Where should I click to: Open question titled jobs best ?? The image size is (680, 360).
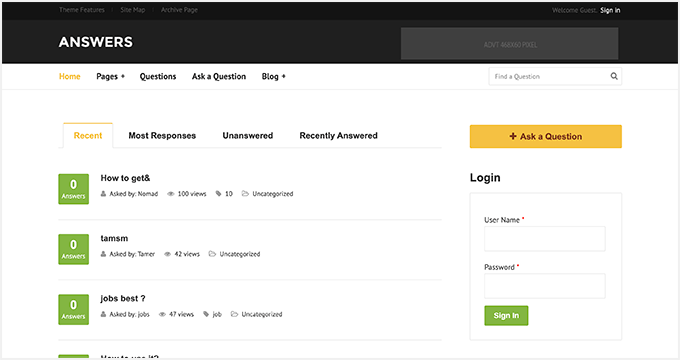(x=123, y=298)
